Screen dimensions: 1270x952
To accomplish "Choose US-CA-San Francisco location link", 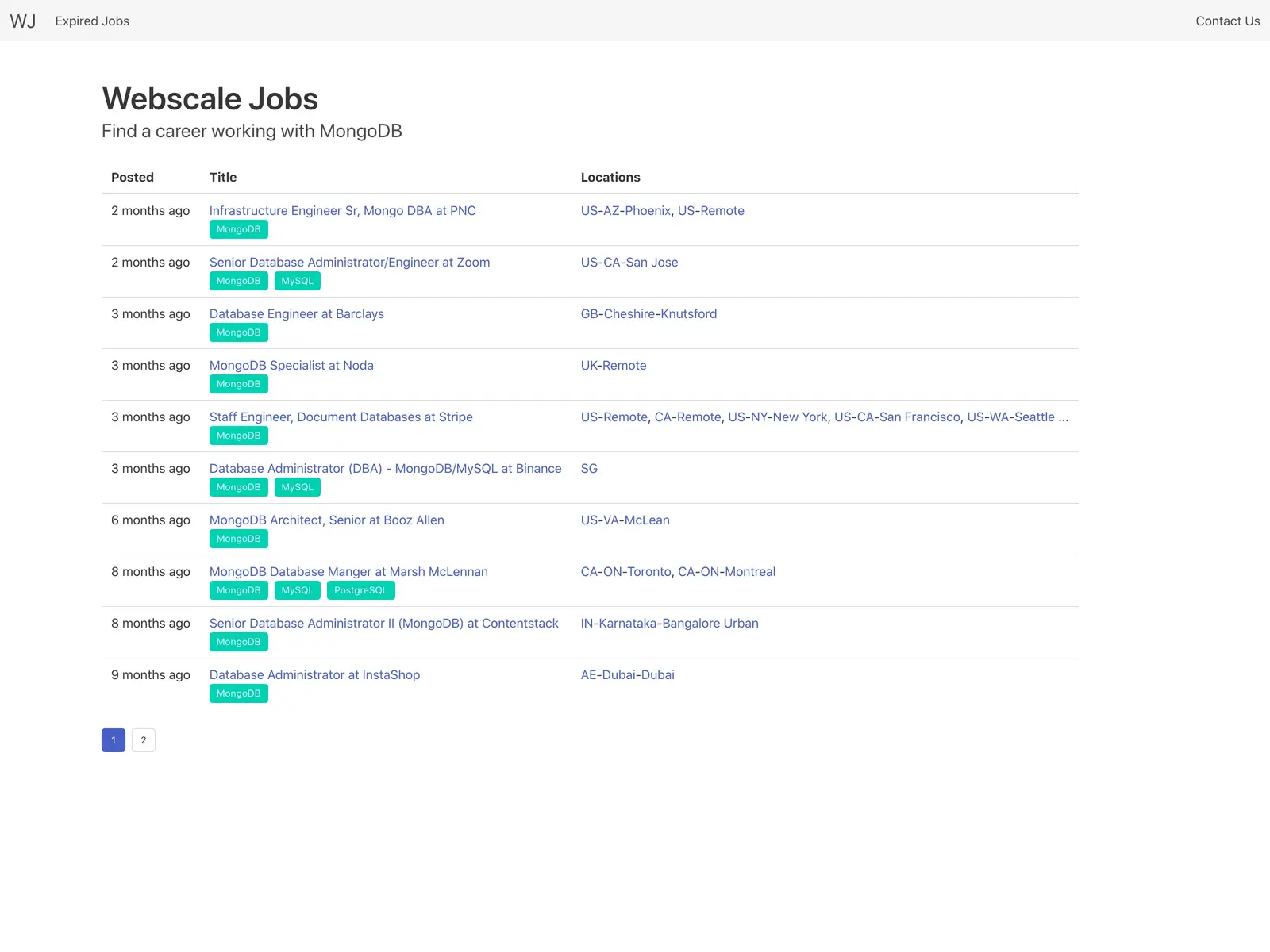I will pyautogui.click(x=897, y=416).
